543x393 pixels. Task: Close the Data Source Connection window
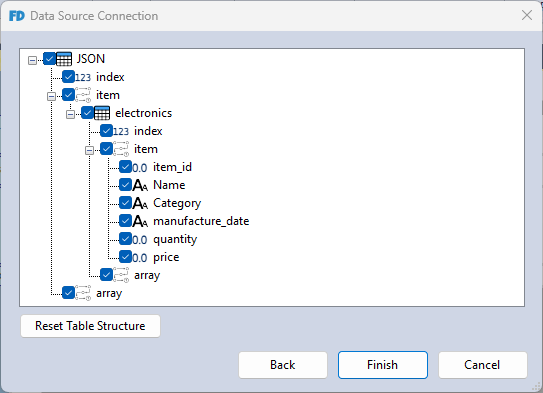527,15
